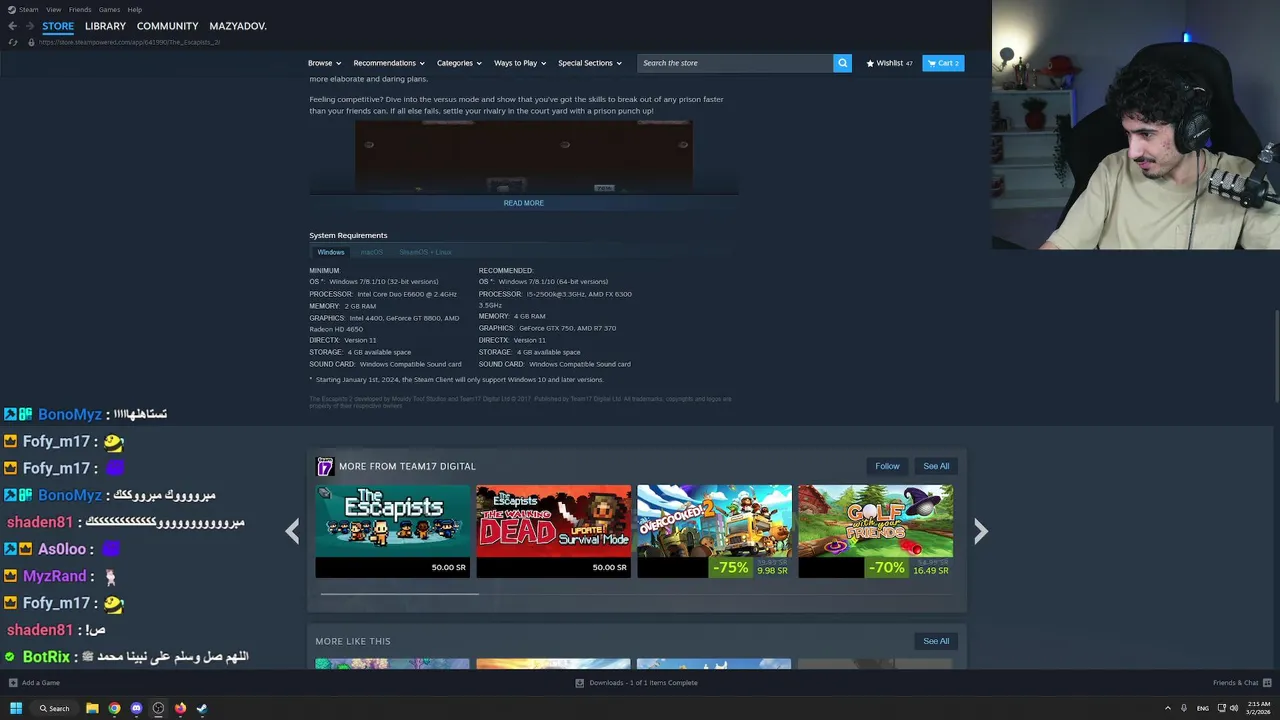Click the page vertical scrollbar thumb
The height and width of the screenshot is (720, 1280).
click(1276, 358)
